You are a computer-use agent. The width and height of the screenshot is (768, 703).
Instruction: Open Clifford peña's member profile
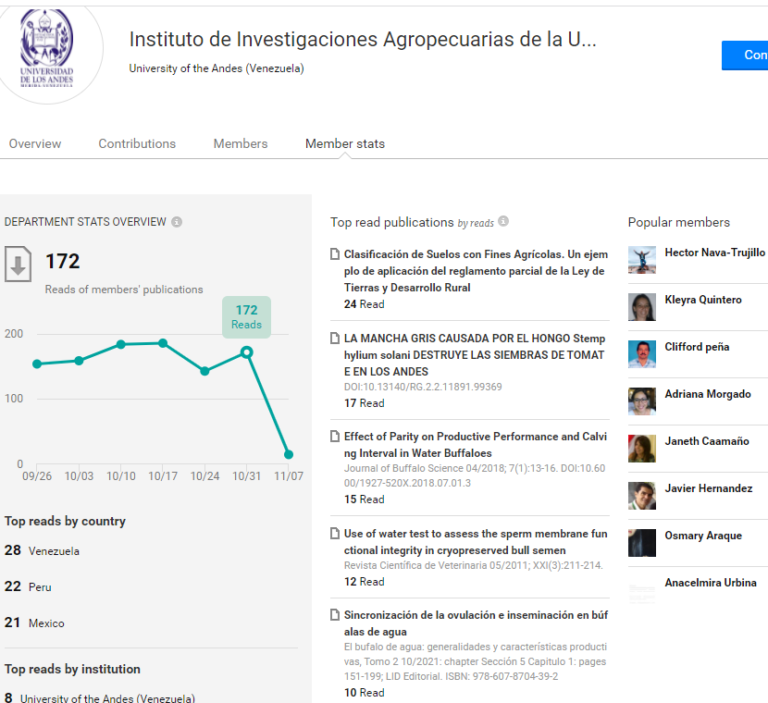coord(696,347)
